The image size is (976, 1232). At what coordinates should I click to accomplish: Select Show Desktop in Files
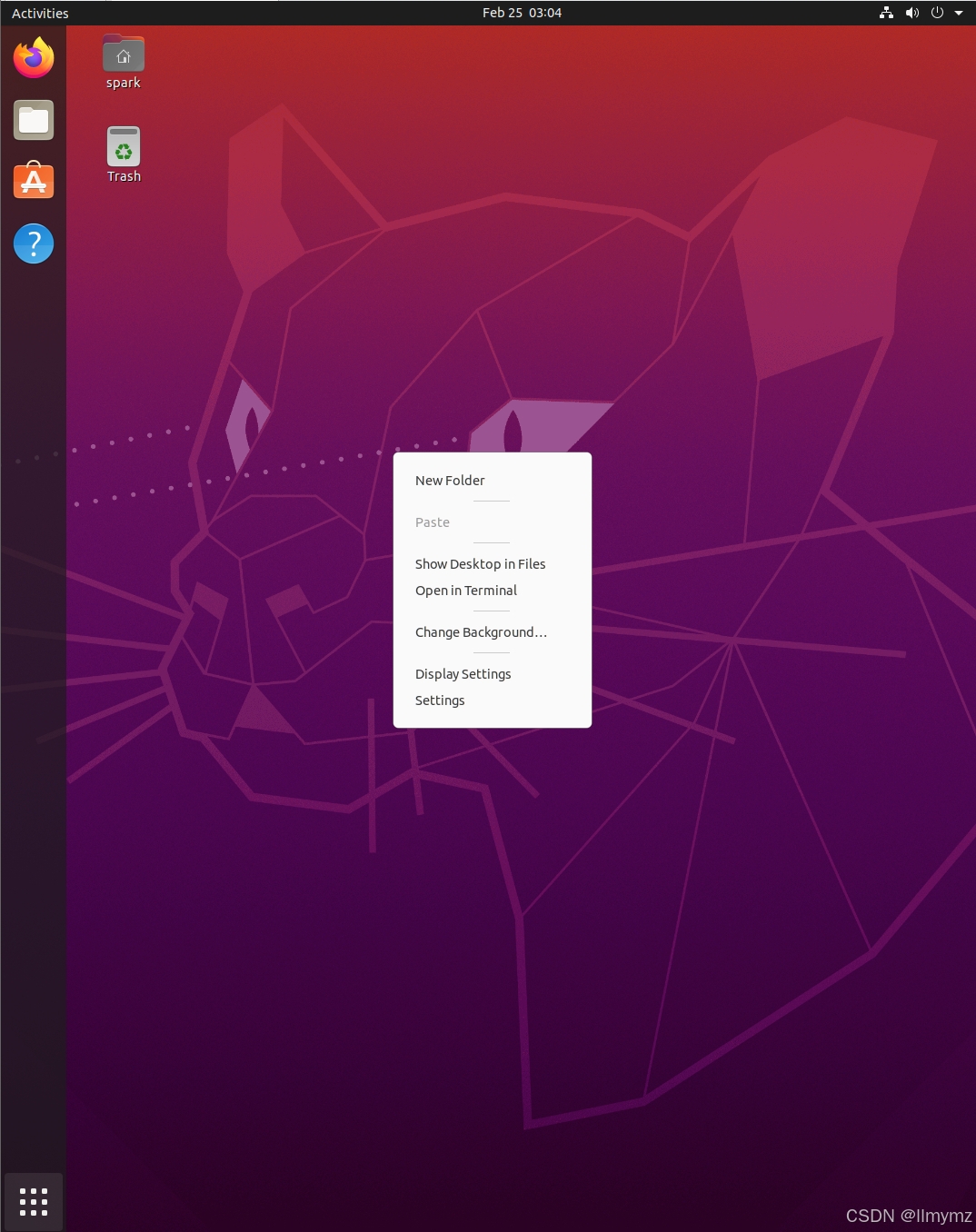493,564
